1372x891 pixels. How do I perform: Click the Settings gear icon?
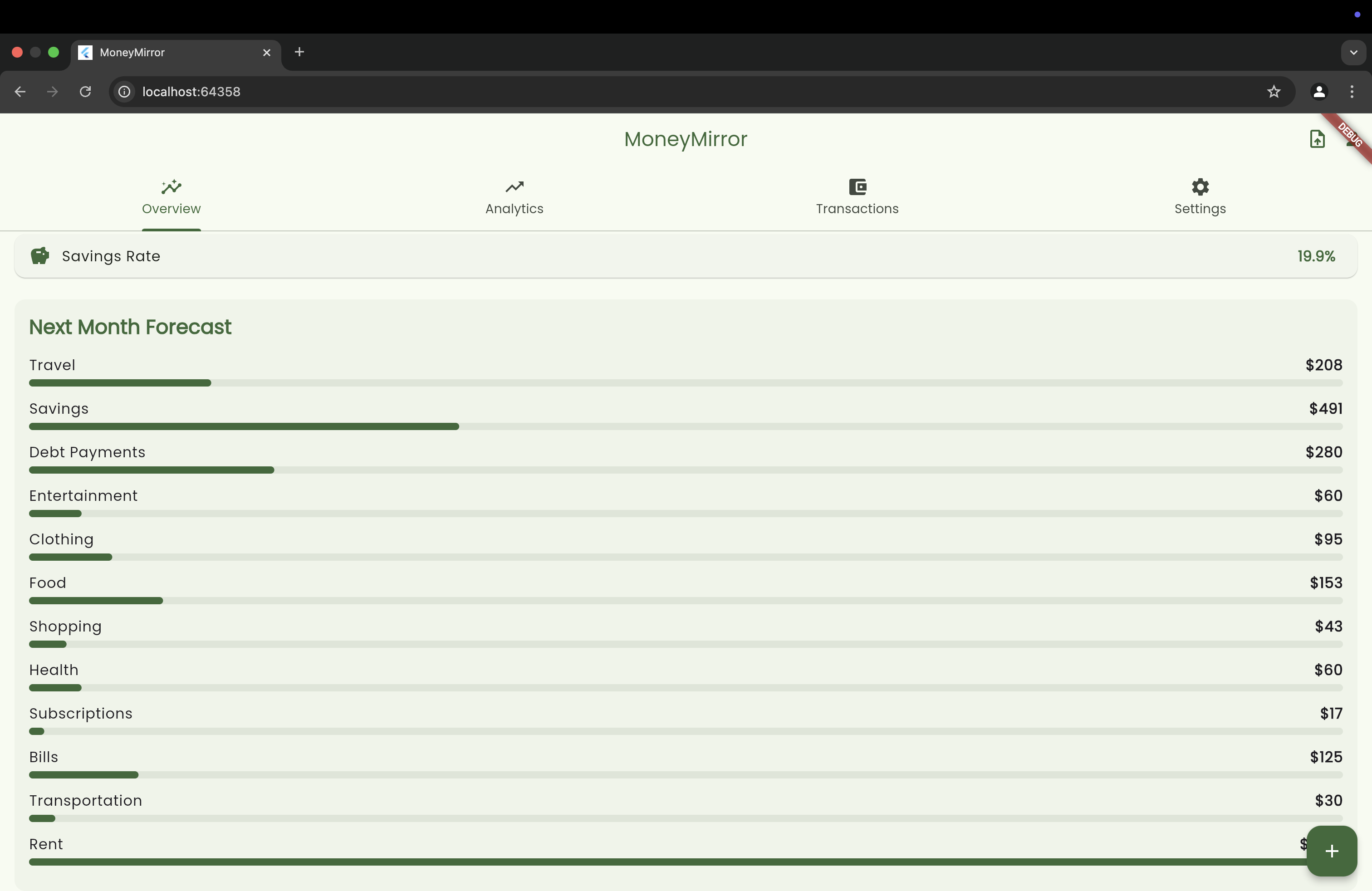pos(1200,187)
